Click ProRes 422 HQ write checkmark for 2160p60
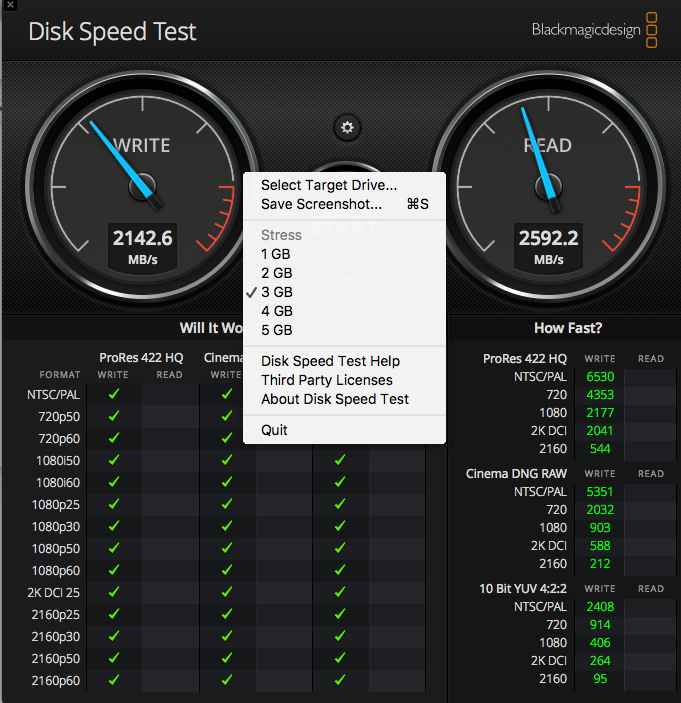 tap(114, 680)
